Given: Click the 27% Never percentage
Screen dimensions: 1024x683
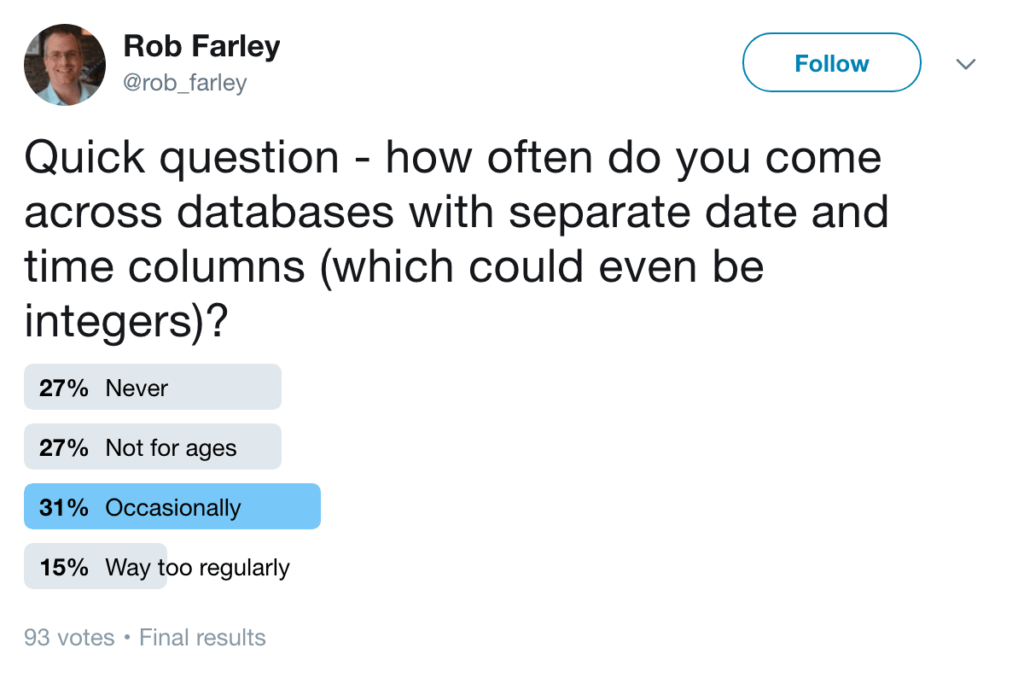Looking at the screenshot, I should coord(63,387).
